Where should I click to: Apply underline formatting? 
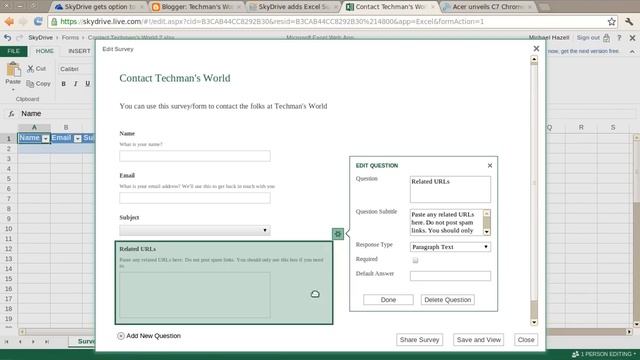point(87,84)
